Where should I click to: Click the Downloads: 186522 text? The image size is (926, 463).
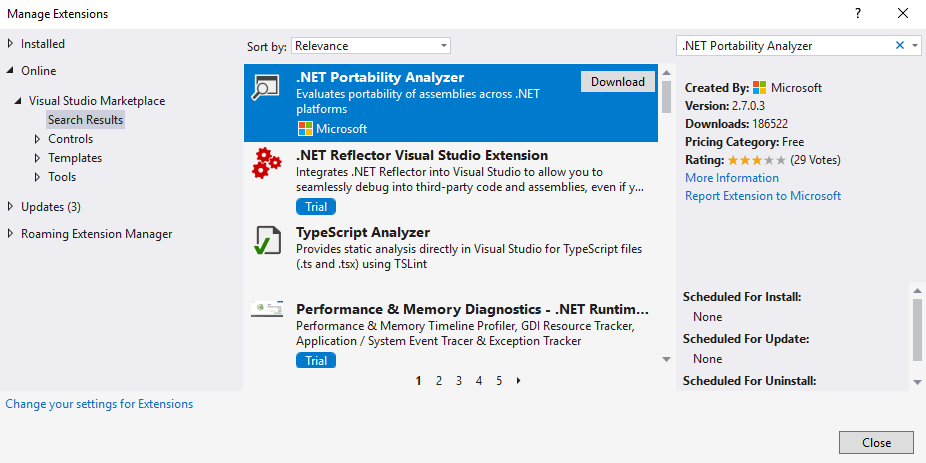pyautogui.click(x=736, y=124)
